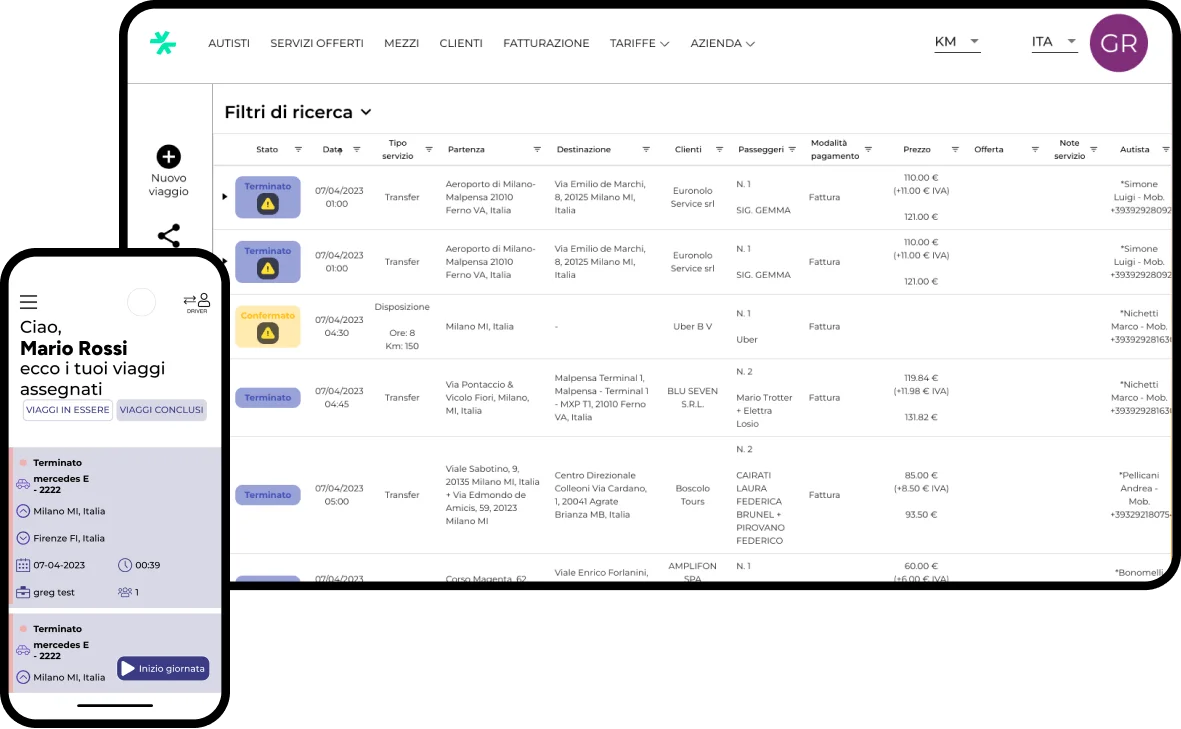Image resolution: width=1181 pixels, height=729 pixels.
Task: Click the share icon in sidebar
Action: (x=169, y=236)
